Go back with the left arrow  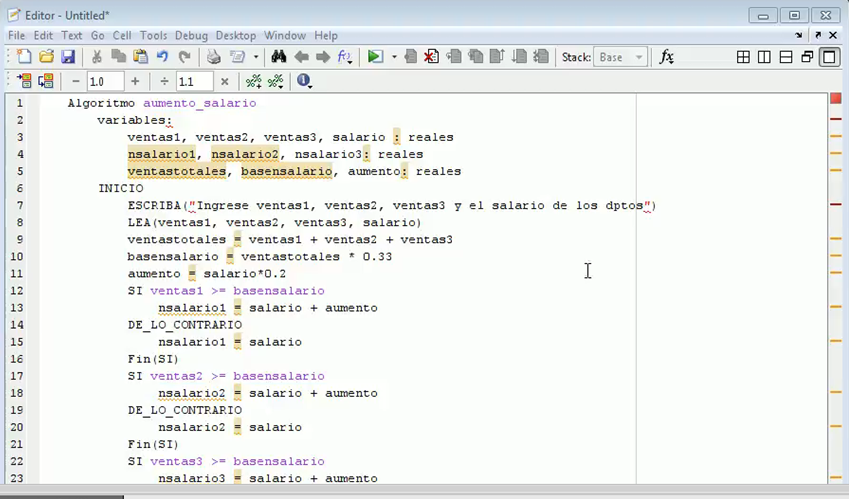301,57
